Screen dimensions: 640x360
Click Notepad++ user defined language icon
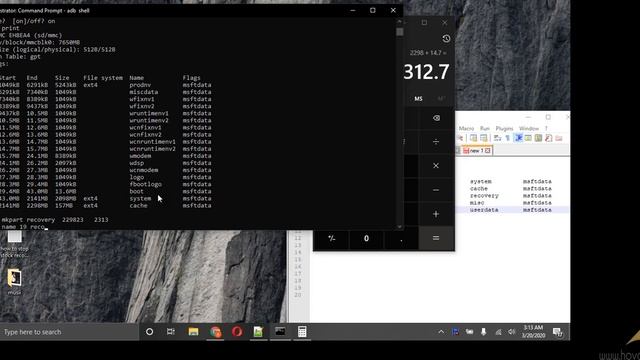tap(528, 138)
